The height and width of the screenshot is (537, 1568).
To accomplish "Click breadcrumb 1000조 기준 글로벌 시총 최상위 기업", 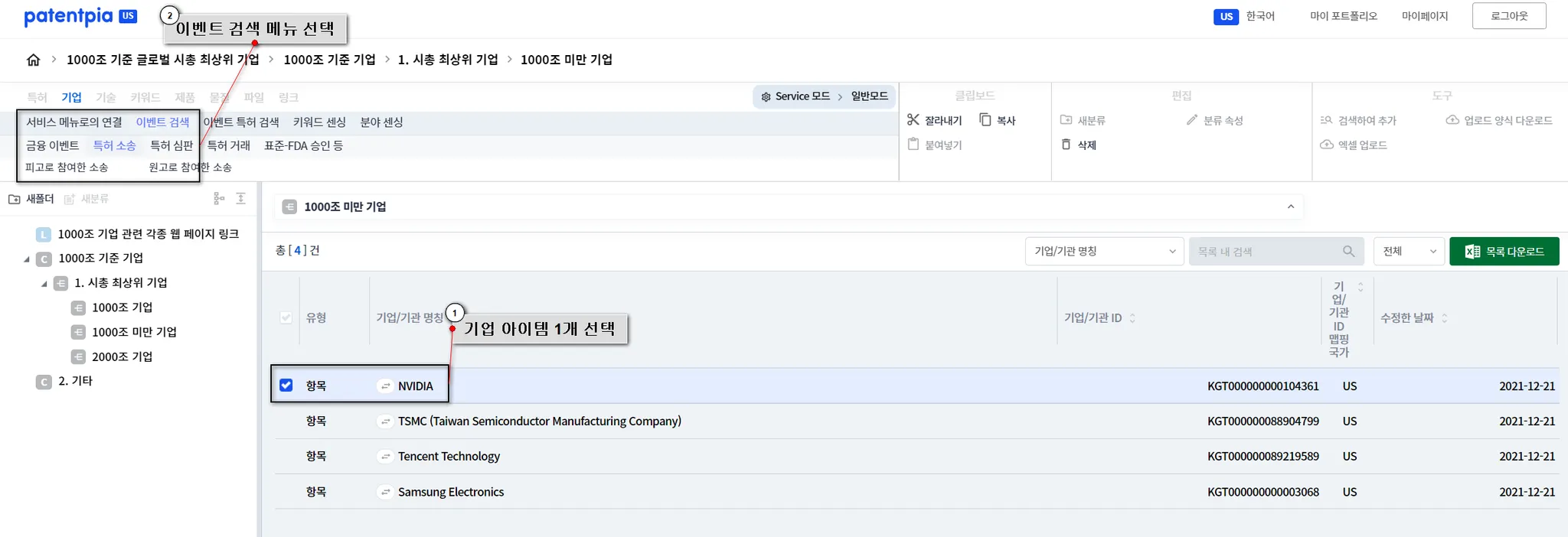I will coord(162,60).
